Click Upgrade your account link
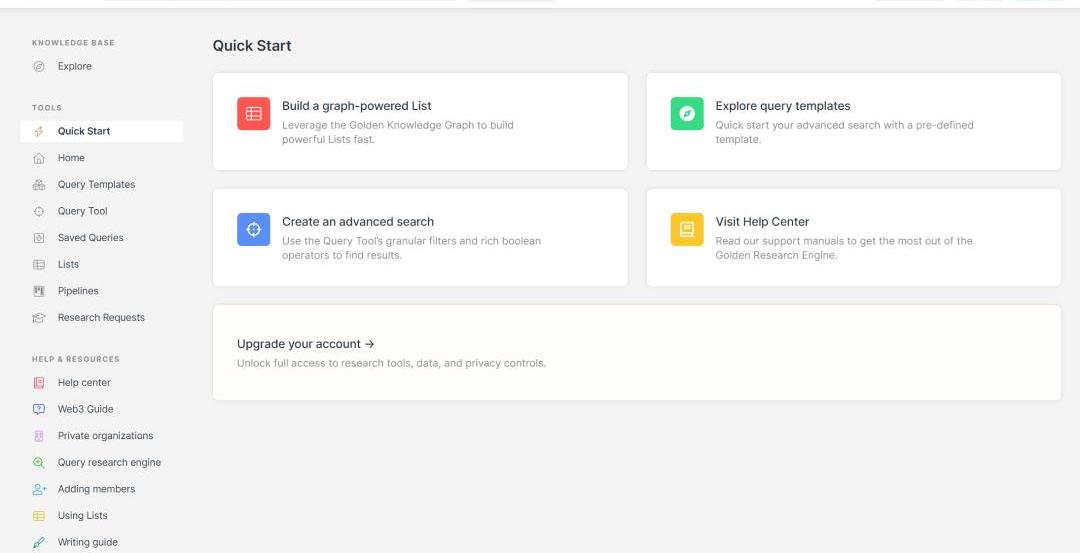 [x=305, y=344]
